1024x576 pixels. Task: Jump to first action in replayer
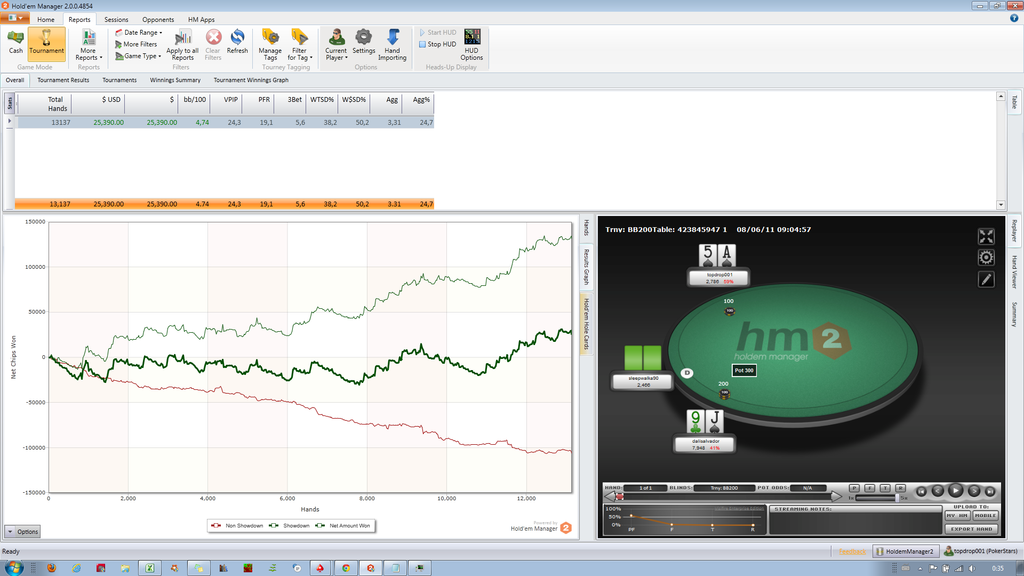click(921, 491)
